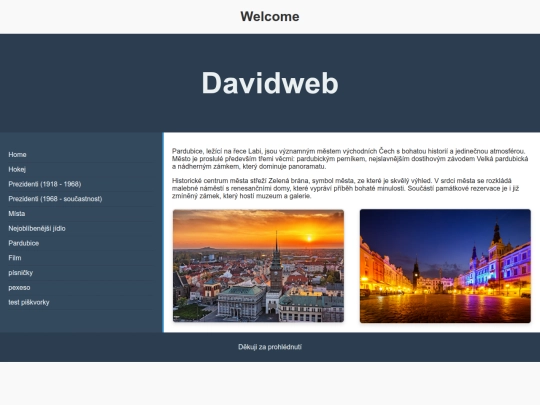Click paragraph starting 'Pardubice, ležící na řece Labi'
The image size is (540, 405).
(x=350, y=159)
